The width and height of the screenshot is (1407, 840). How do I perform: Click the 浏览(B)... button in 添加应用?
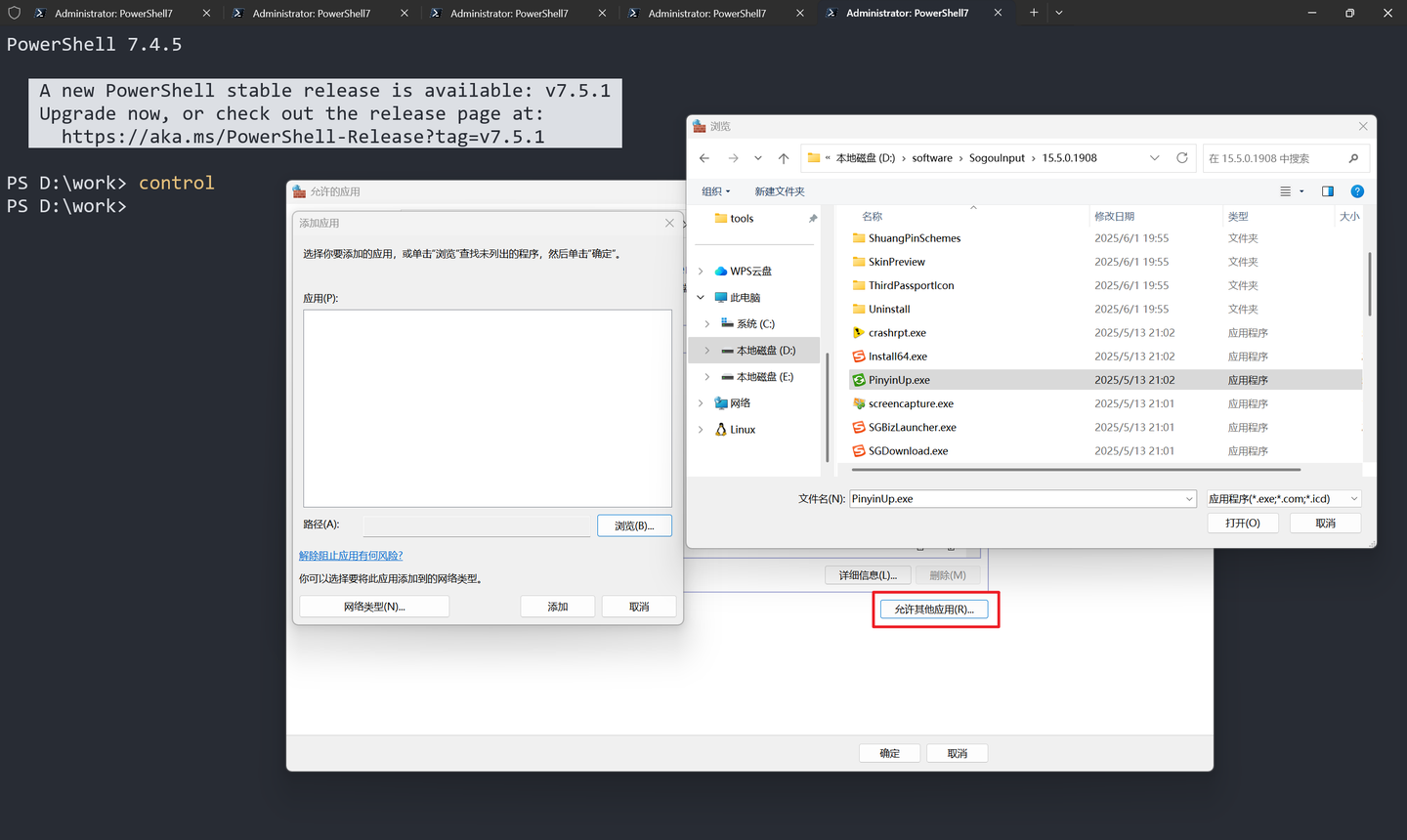click(634, 525)
